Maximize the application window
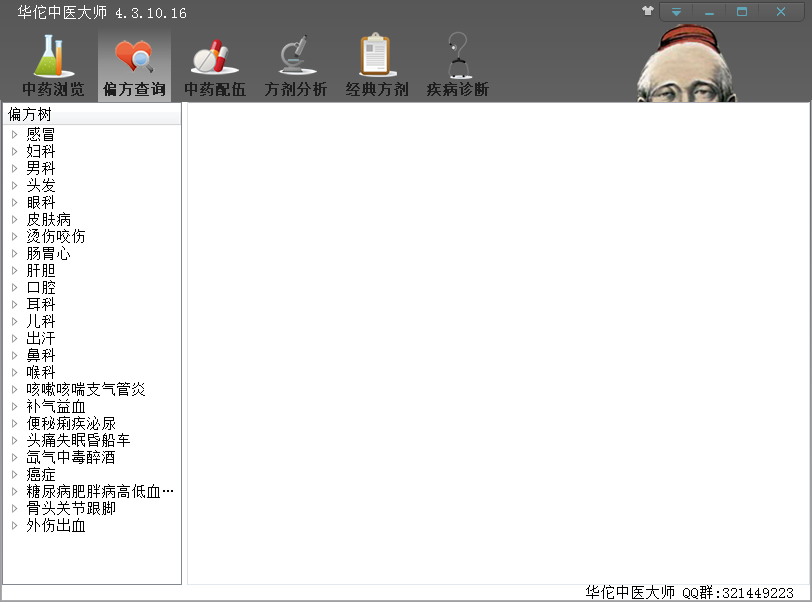 (x=742, y=12)
